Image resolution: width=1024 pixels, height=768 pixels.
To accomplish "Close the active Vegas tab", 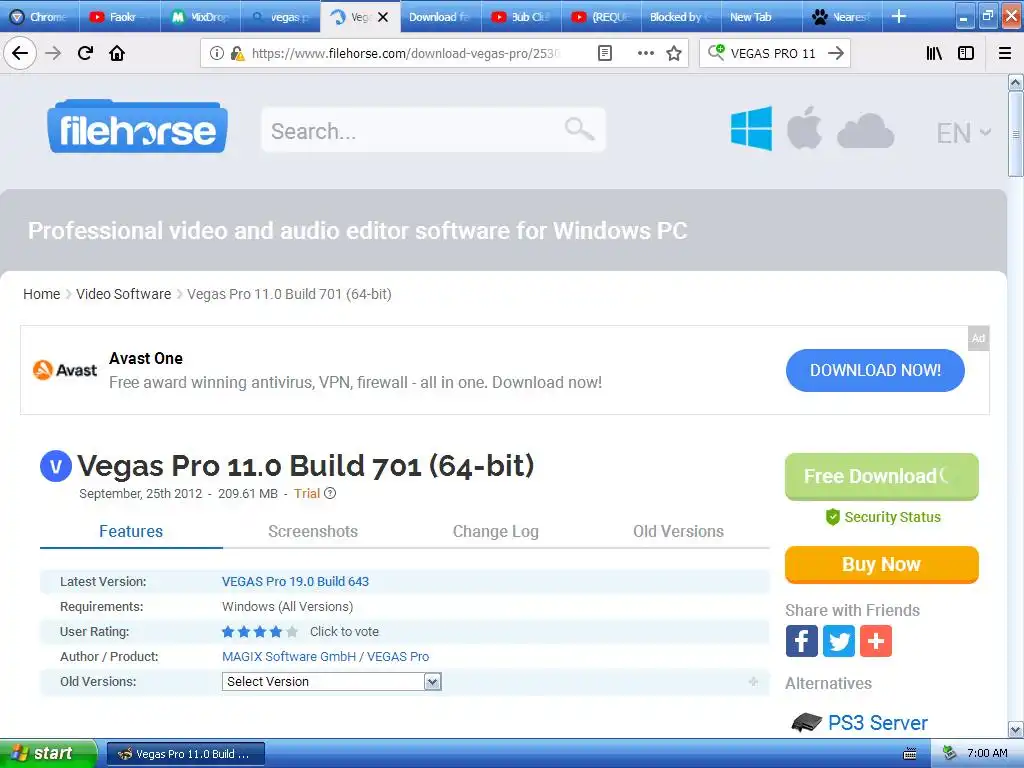I will click(383, 17).
